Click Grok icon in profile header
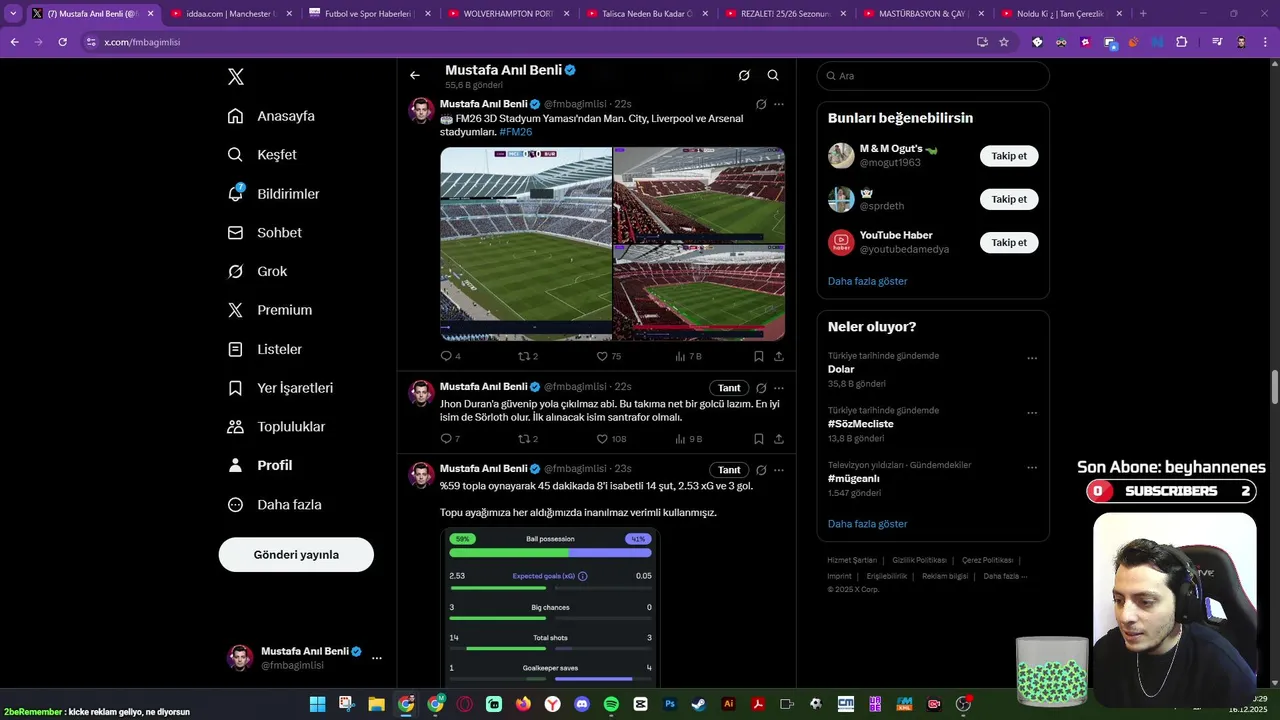 [744, 75]
